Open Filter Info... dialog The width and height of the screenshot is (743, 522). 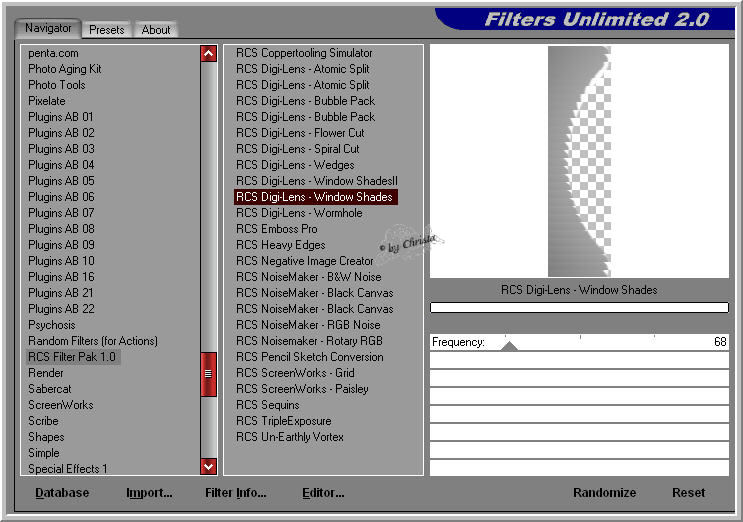236,493
